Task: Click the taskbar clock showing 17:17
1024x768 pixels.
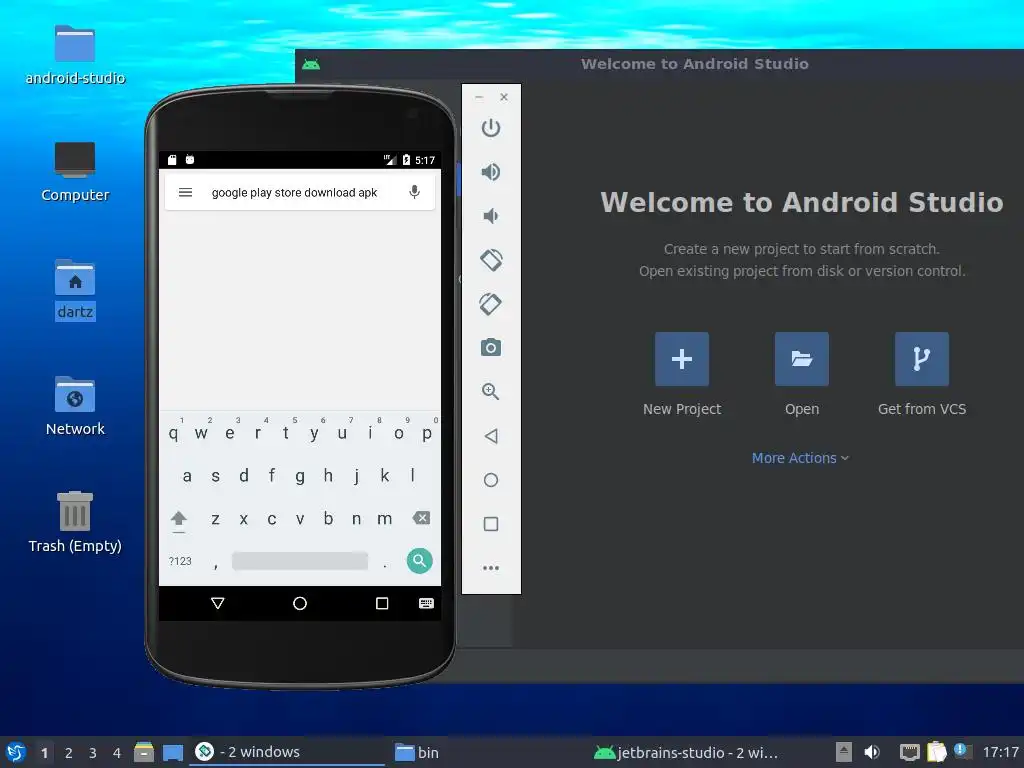Action: tap(1000, 752)
